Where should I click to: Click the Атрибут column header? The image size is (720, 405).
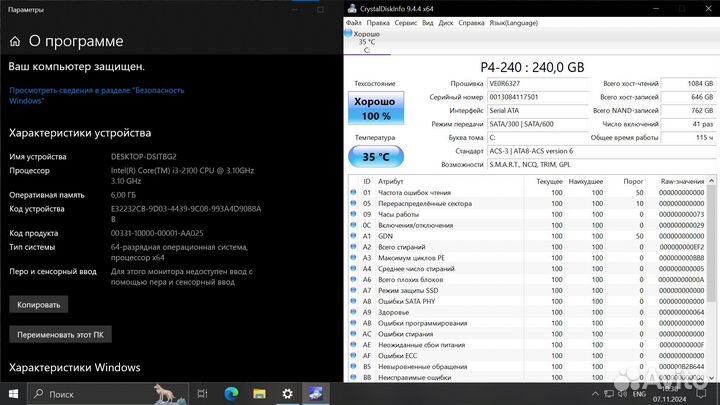pos(391,181)
